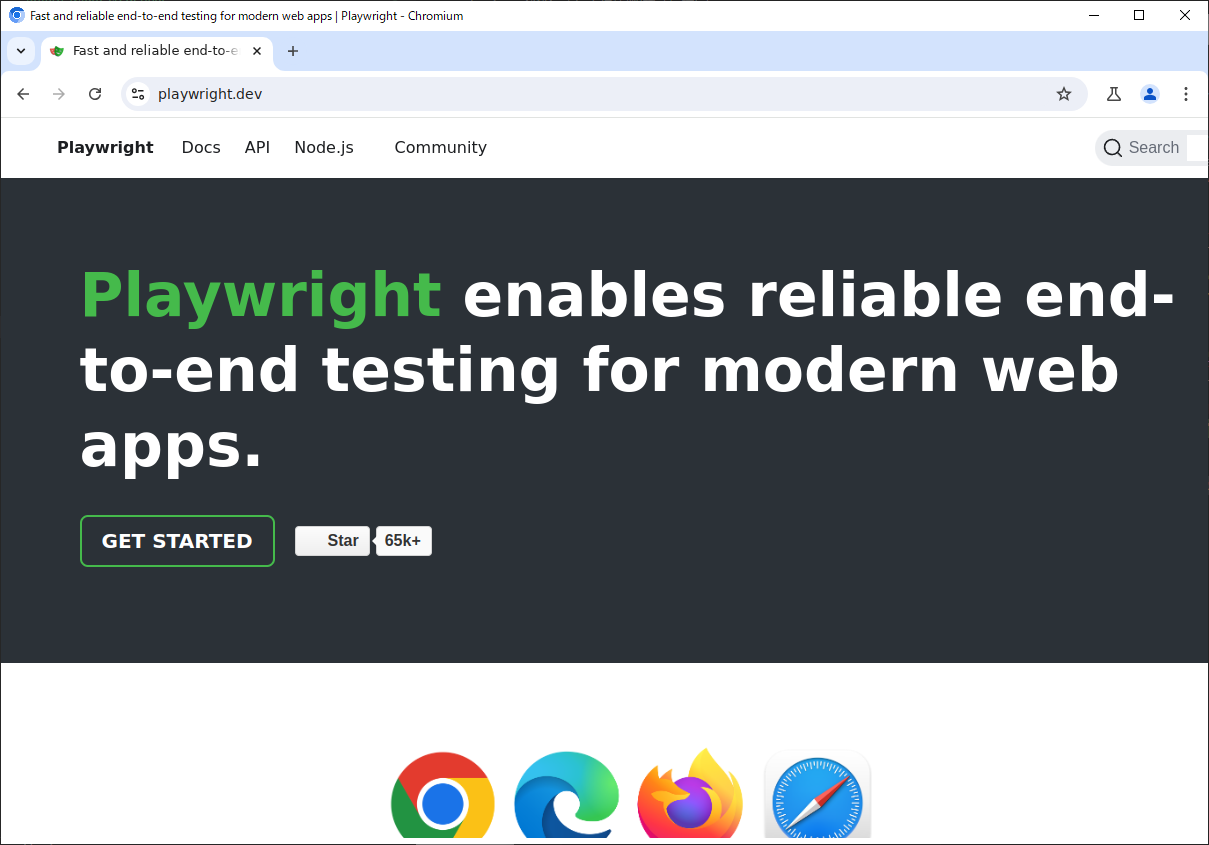
Task: Open the 65k+ GitHub stargazers link
Action: coord(403,541)
